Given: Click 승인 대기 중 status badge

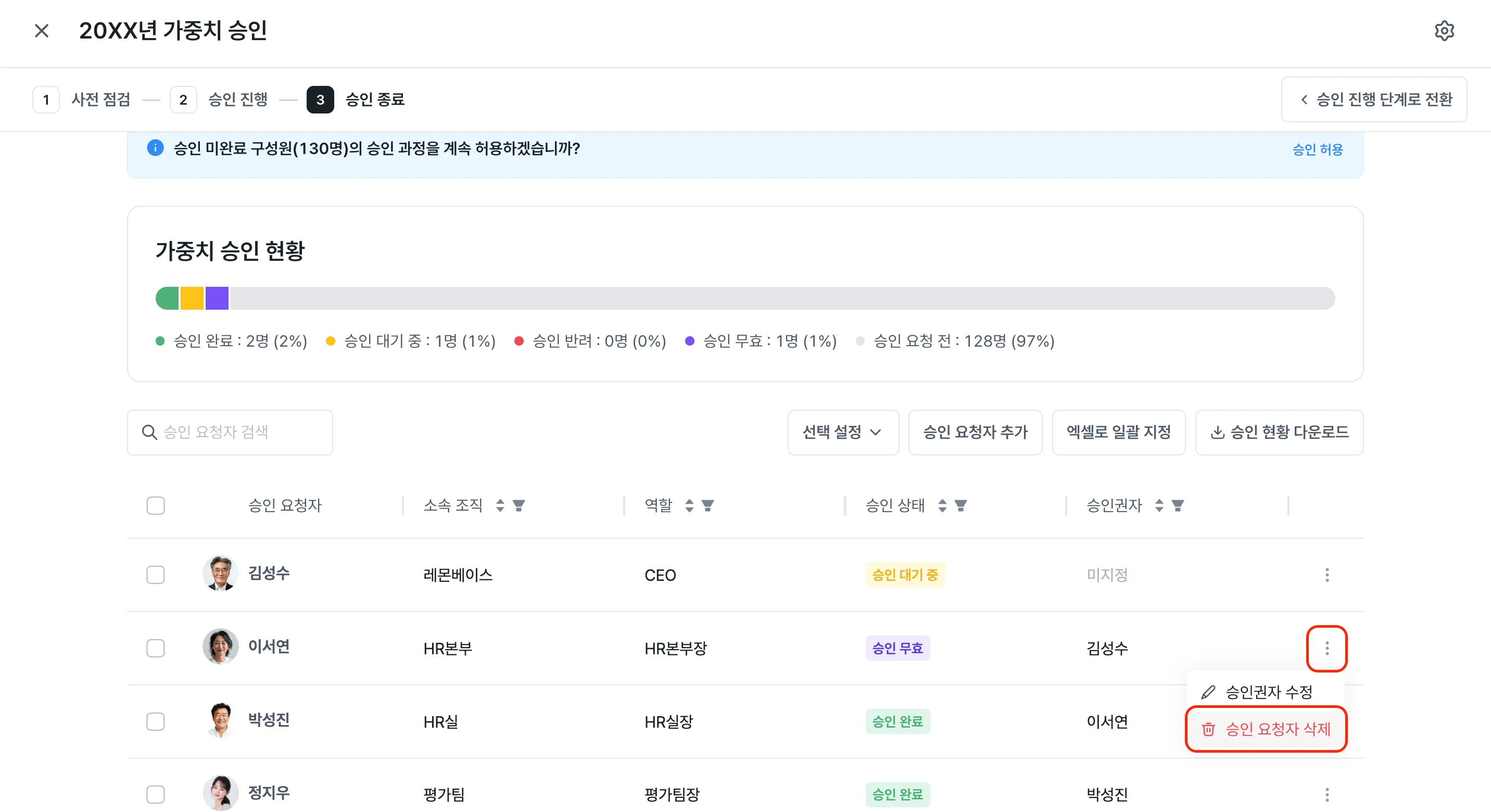Looking at the screenshot, I should [905, 575].
